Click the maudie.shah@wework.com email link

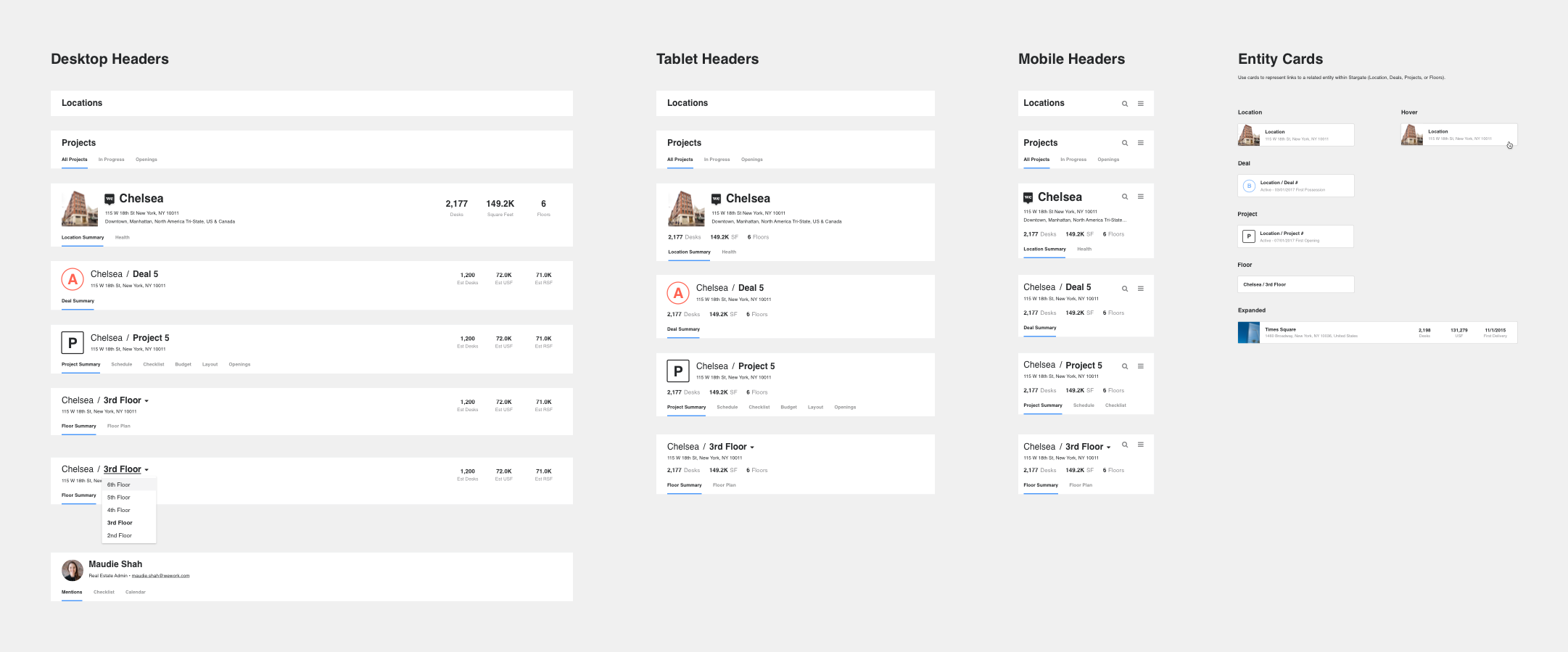point(160,576)
